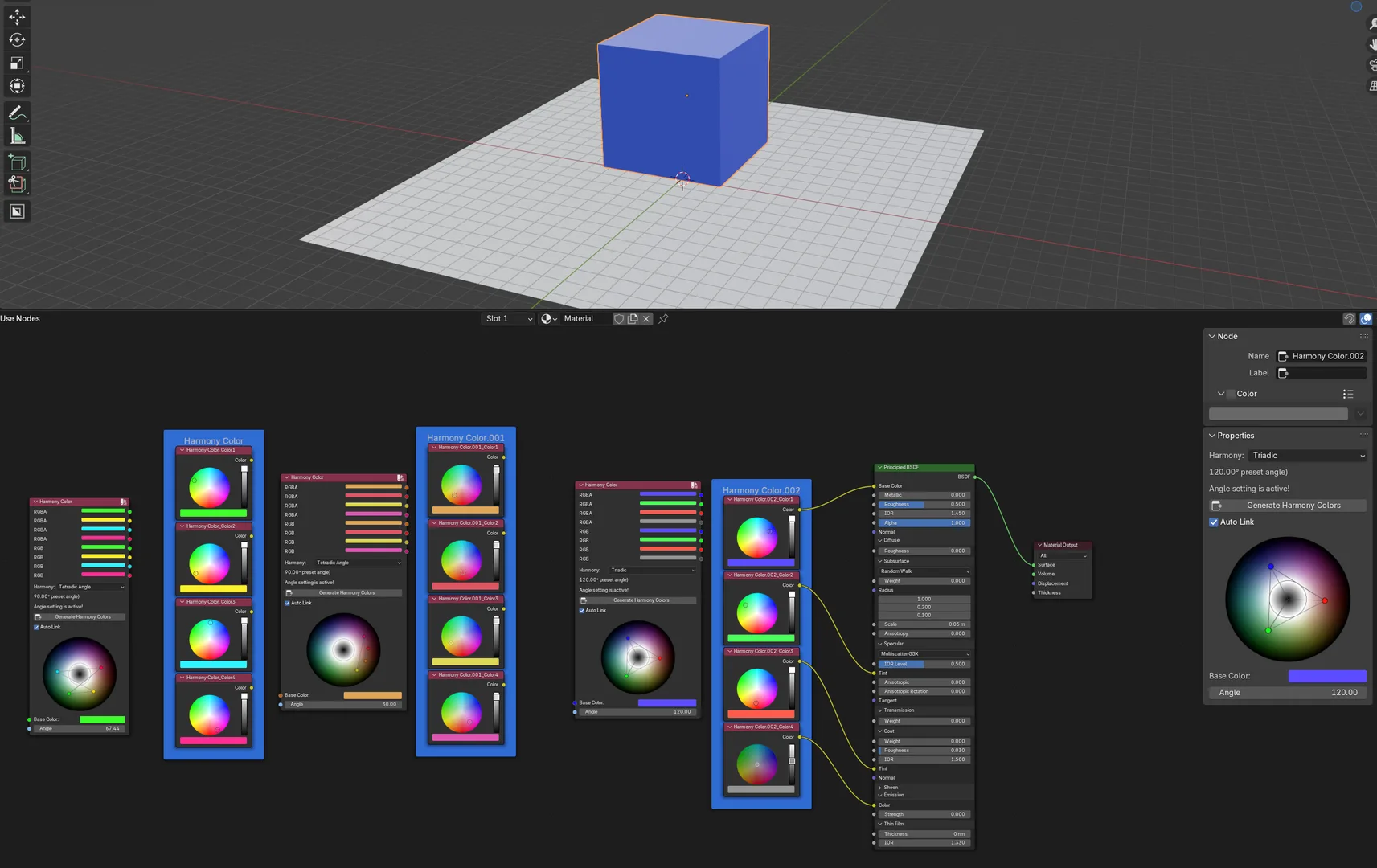Click the duplicate material icon
The width and height of the screenshot is (1377, 868).
pos(633,319)
